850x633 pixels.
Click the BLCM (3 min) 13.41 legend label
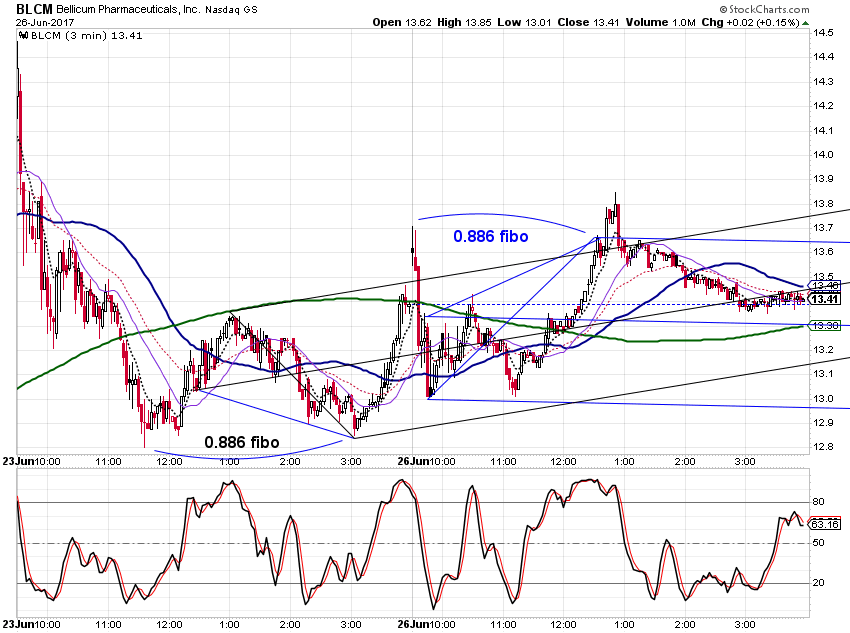[x=87, y=36]
